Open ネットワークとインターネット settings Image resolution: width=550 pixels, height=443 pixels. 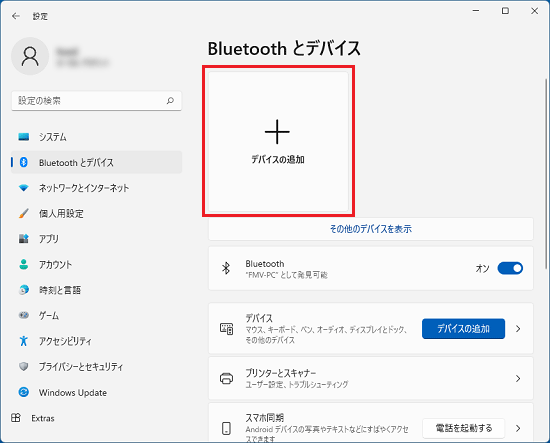click(x=96, y=188)
